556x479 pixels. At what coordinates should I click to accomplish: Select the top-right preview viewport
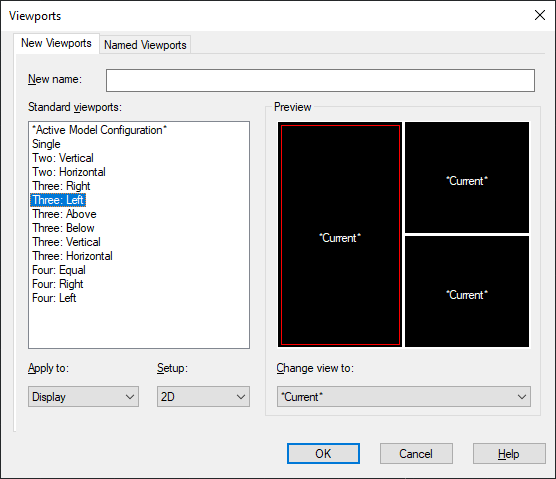pyautogui.click(x=467, y=178)
